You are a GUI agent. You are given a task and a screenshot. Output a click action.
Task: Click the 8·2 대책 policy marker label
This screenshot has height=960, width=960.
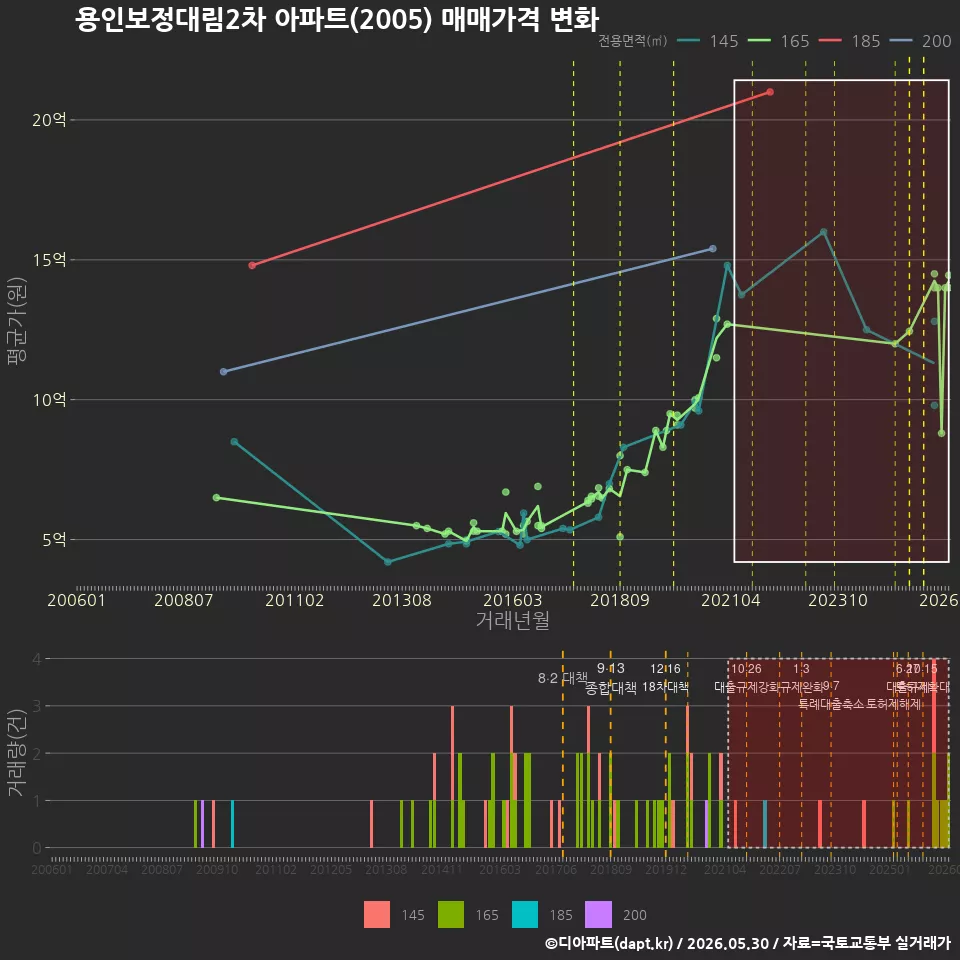click(562, 678)
